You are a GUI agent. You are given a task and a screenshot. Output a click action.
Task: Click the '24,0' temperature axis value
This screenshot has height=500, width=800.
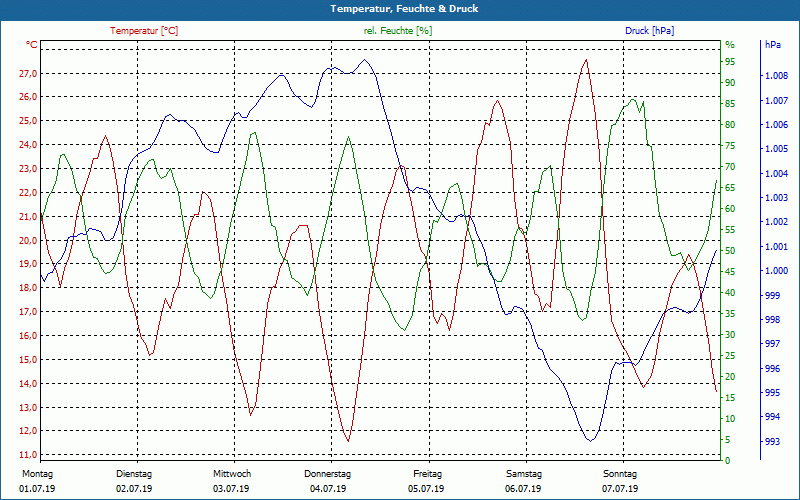click(28, 145)
